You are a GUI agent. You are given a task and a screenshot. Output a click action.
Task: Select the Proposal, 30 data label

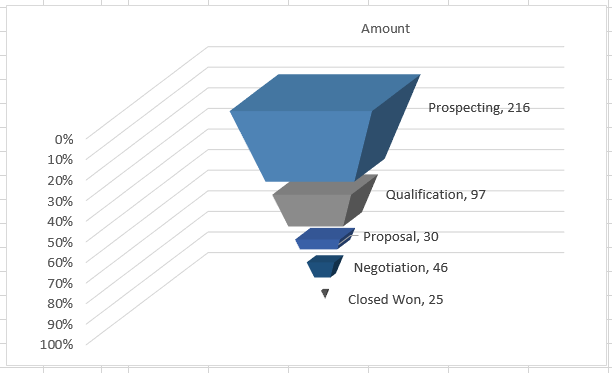pyautogui.click(x=401, y=236)
